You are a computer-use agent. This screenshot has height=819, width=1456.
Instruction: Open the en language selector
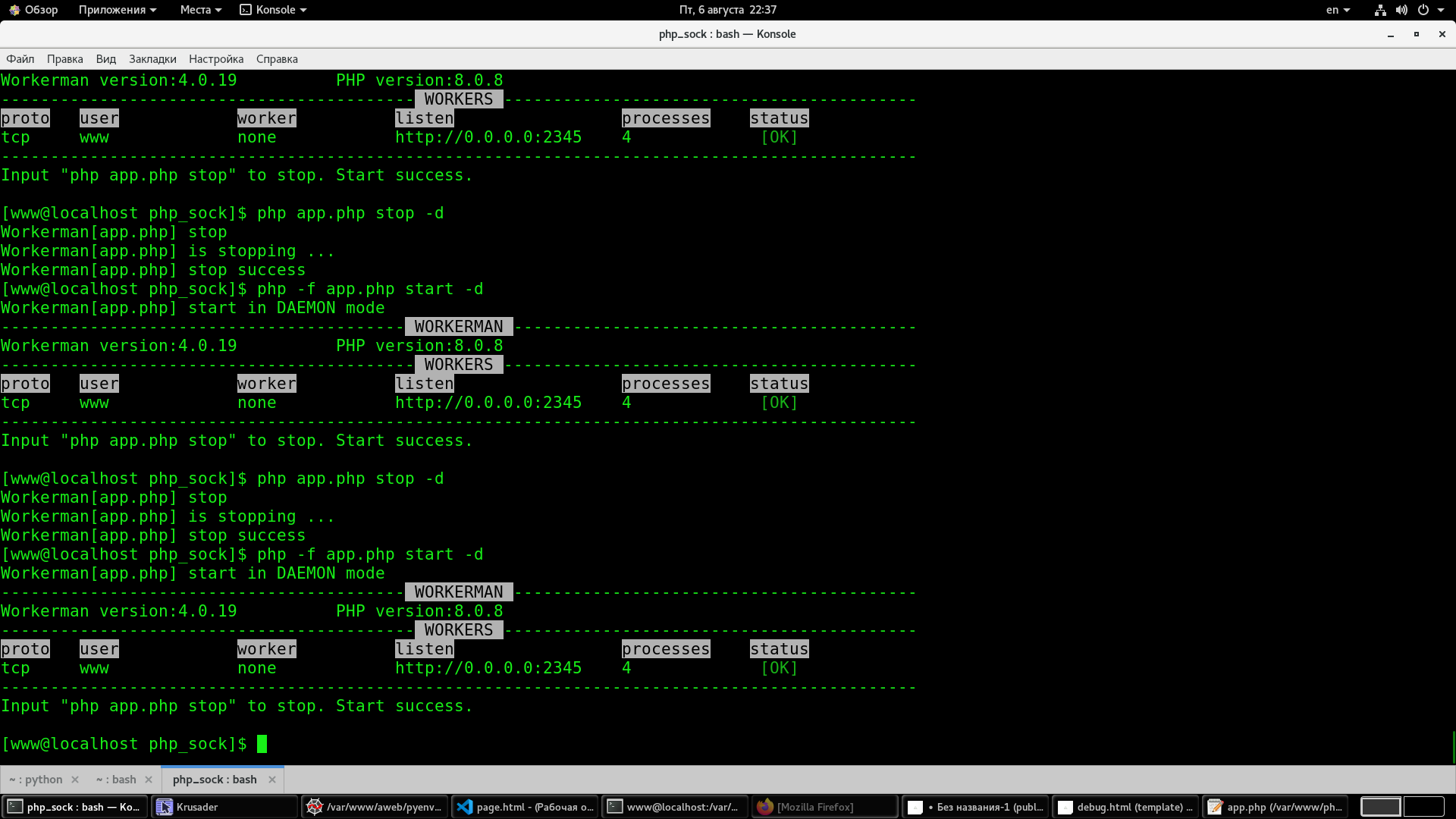[1338, 10]
